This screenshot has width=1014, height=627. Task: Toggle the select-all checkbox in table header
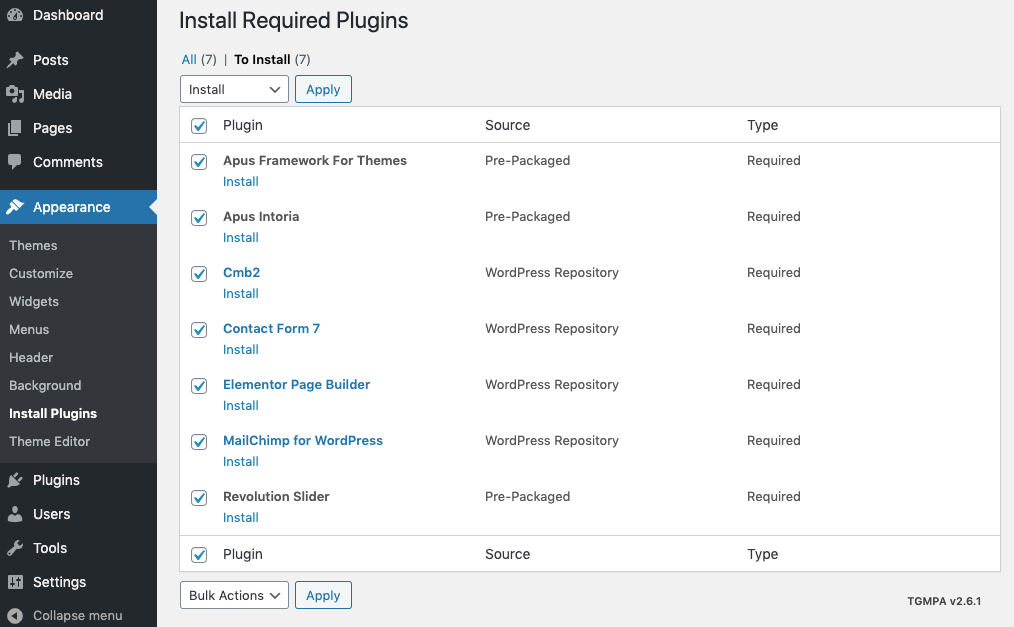click(199, 126)
